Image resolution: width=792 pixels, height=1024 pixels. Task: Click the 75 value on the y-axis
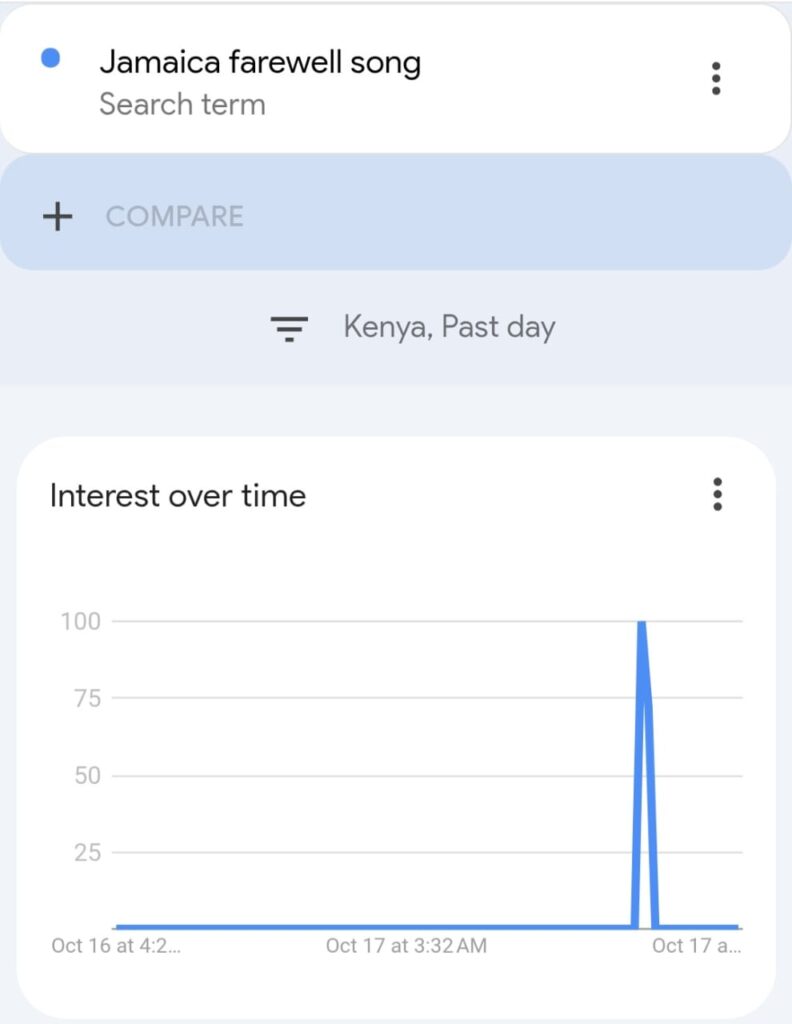pyautogui.click(x=87, y=698)
